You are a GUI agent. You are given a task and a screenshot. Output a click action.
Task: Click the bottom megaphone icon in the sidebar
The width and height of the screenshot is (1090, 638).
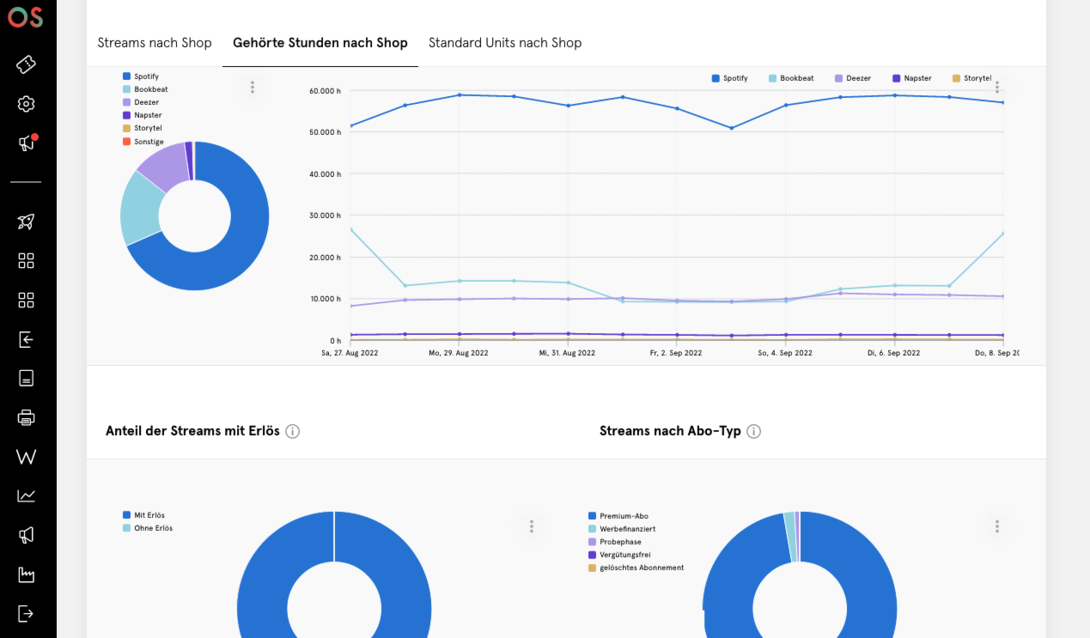(26, 535)
